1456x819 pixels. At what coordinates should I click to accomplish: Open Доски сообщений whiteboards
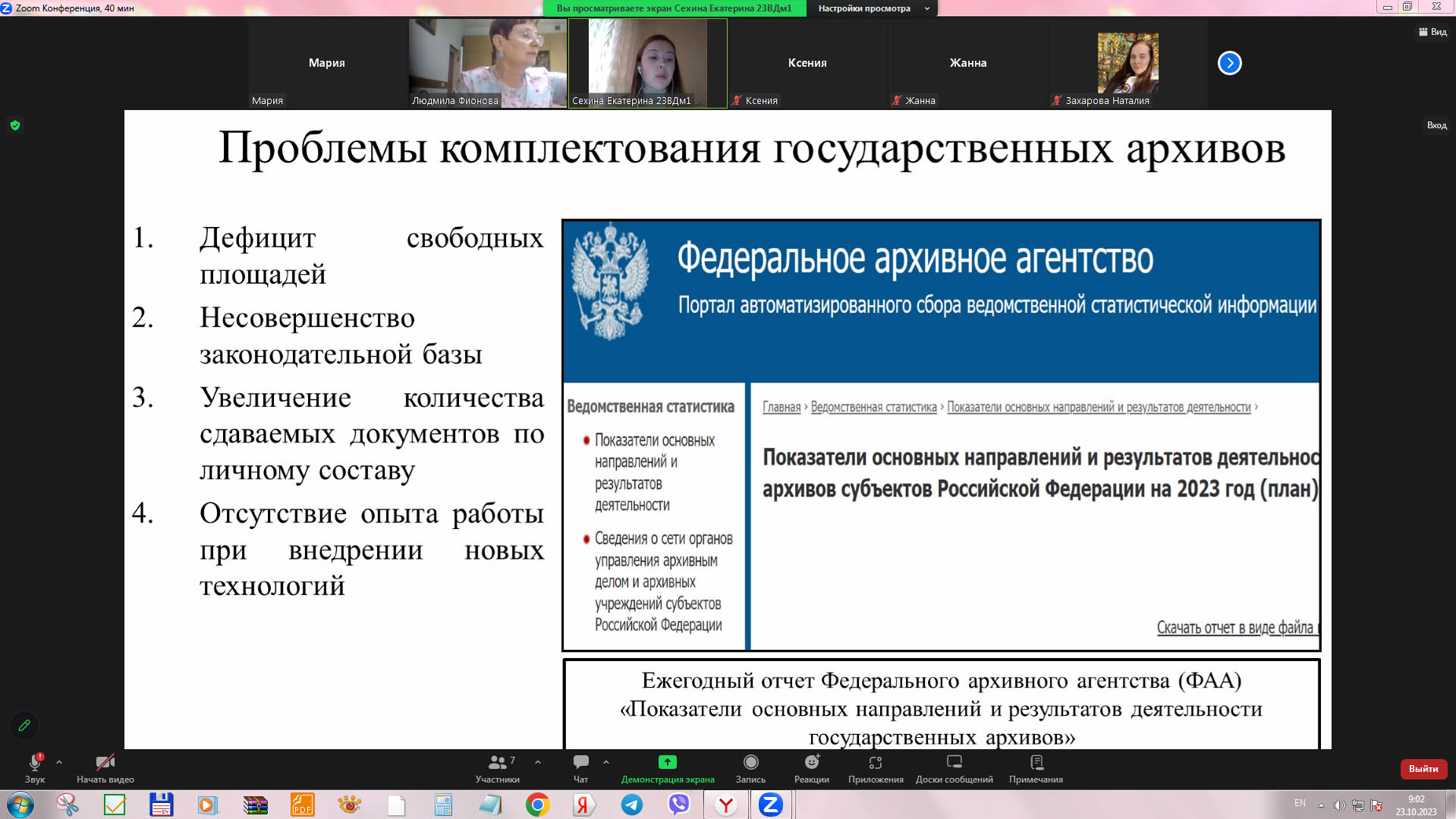(954, 767)
